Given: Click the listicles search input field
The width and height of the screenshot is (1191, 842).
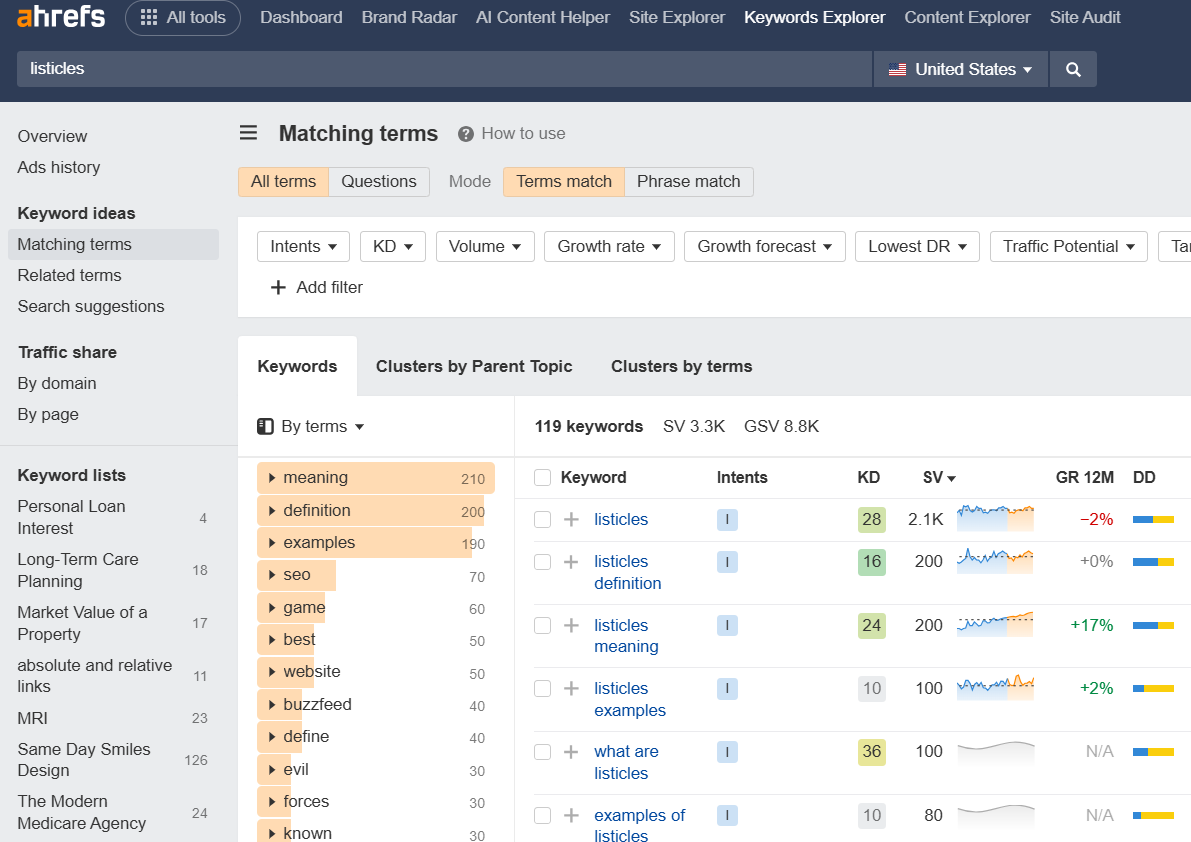Looking at the screenshot, I should 444,69.
